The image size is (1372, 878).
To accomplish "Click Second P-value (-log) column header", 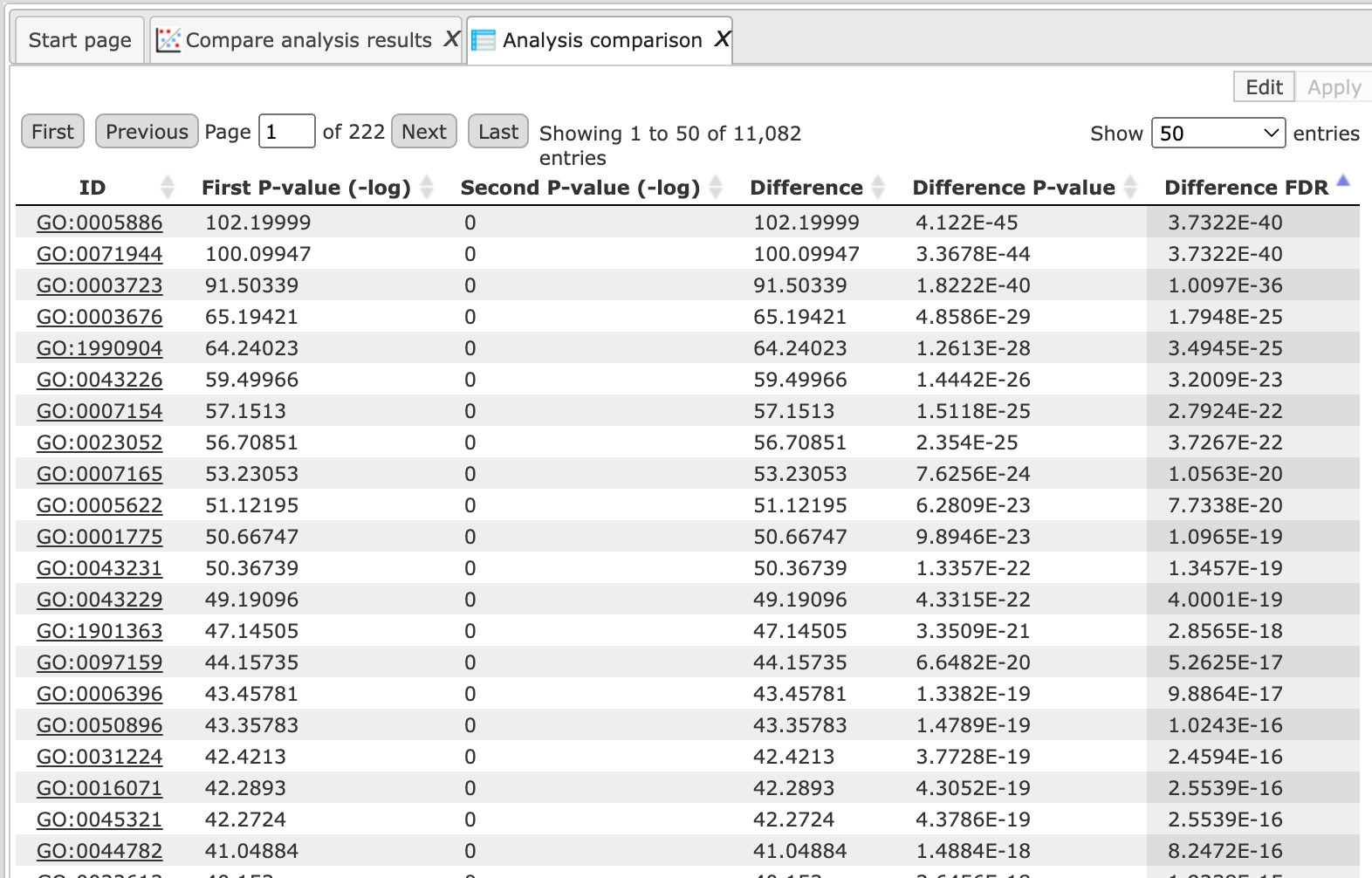I will click(x=580, y=188).
